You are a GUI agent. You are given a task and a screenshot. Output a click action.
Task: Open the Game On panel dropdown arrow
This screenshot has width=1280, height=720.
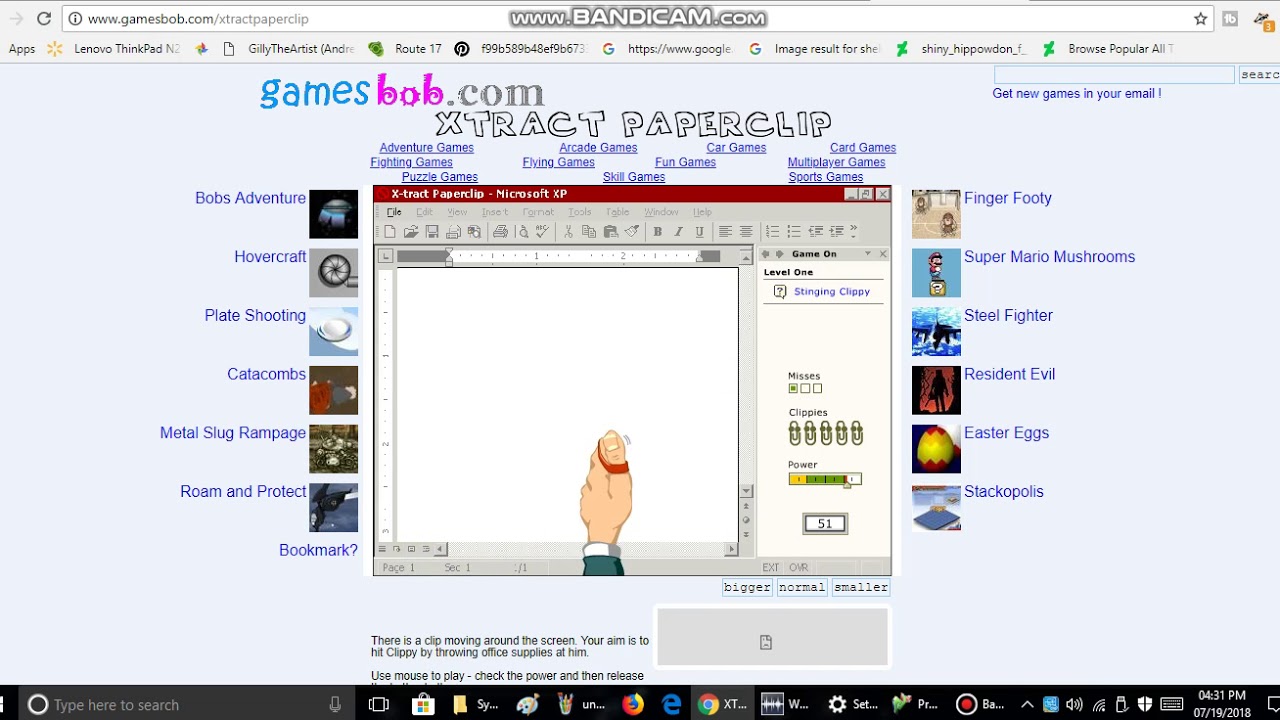[867, 254]
